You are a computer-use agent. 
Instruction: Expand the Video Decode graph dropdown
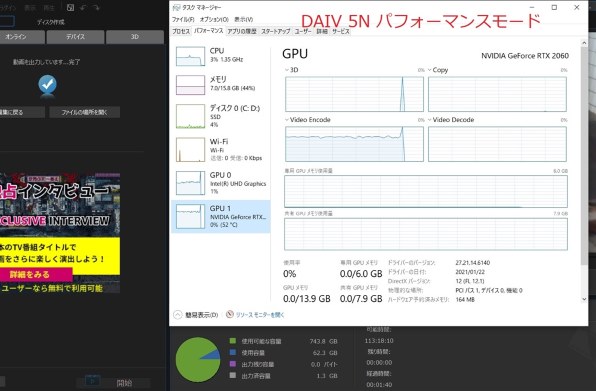tap(430, 120)
